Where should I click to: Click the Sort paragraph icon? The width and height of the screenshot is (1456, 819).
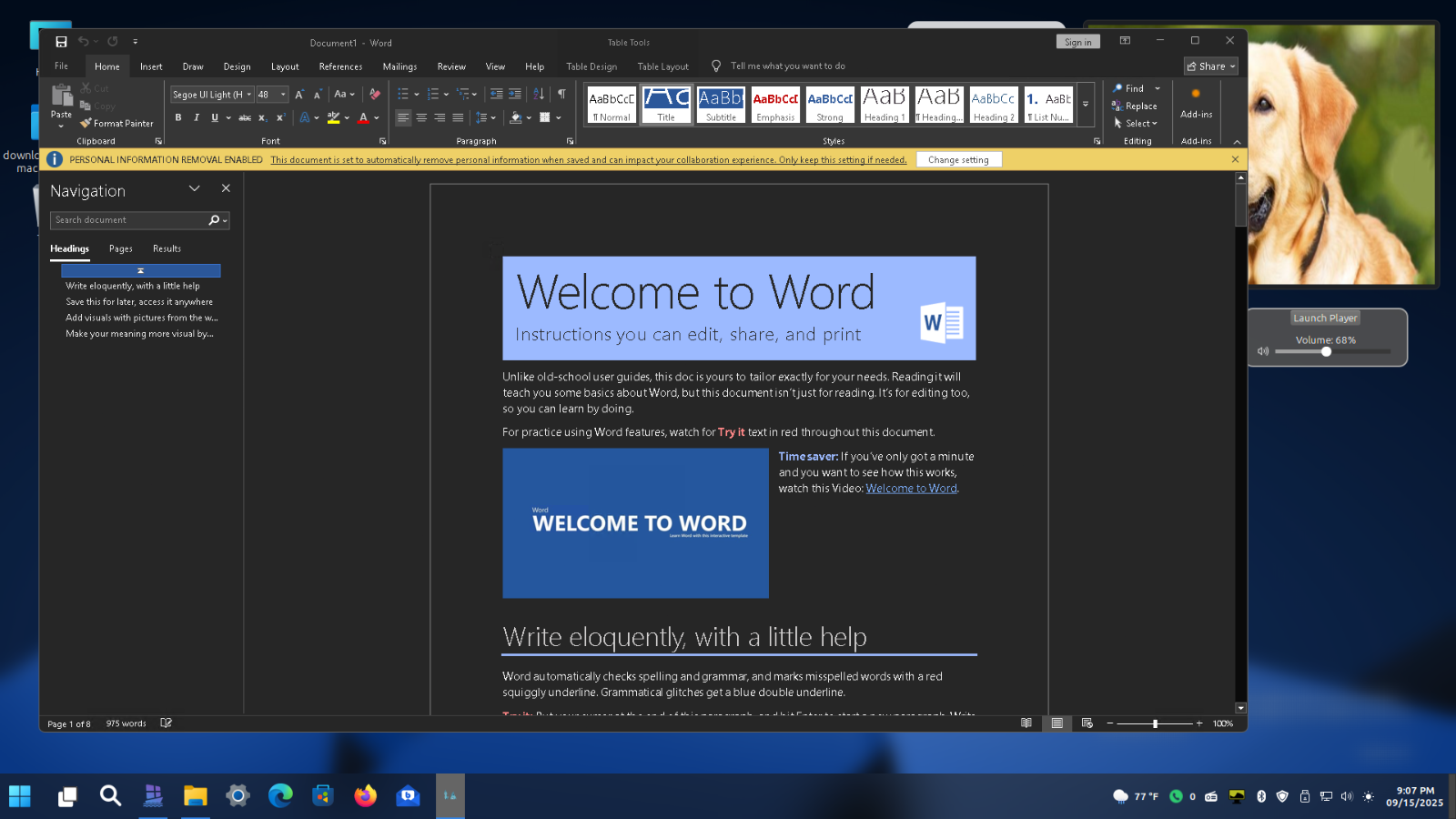click(539, 94)
